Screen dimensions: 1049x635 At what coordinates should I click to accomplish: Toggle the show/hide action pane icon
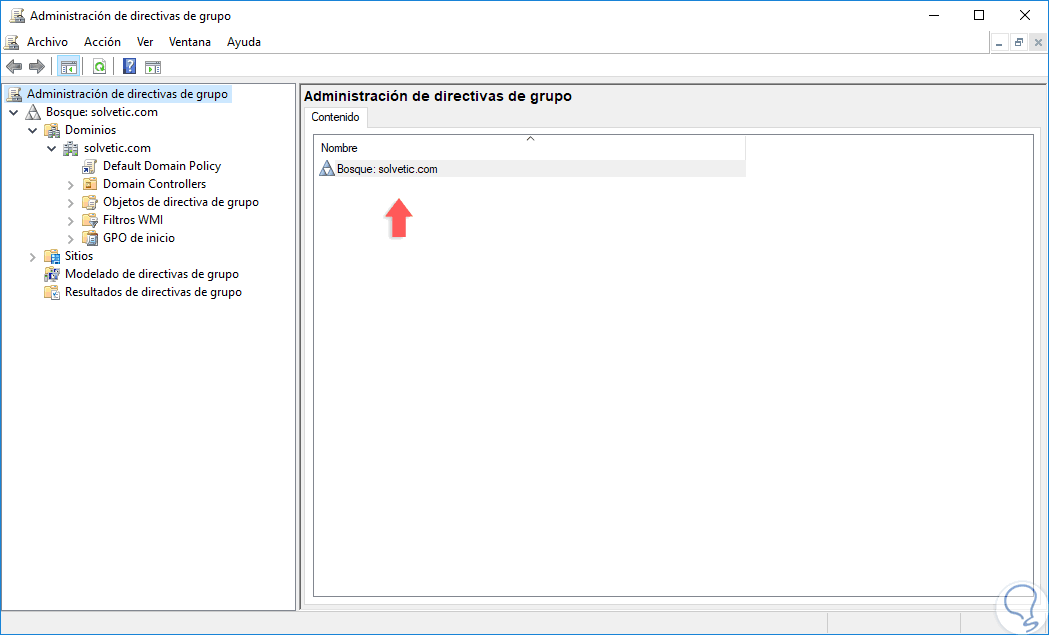(x=153, y=67)
